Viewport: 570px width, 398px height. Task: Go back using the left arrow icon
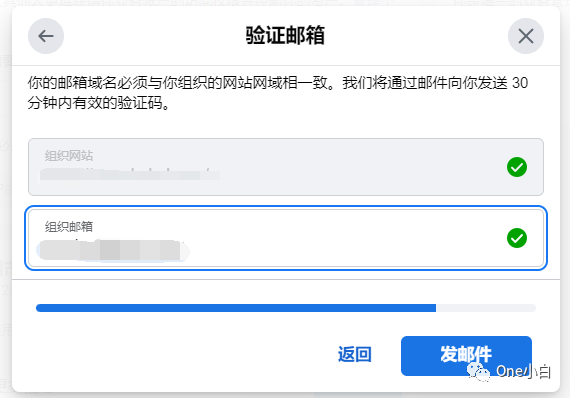[46, 36]
